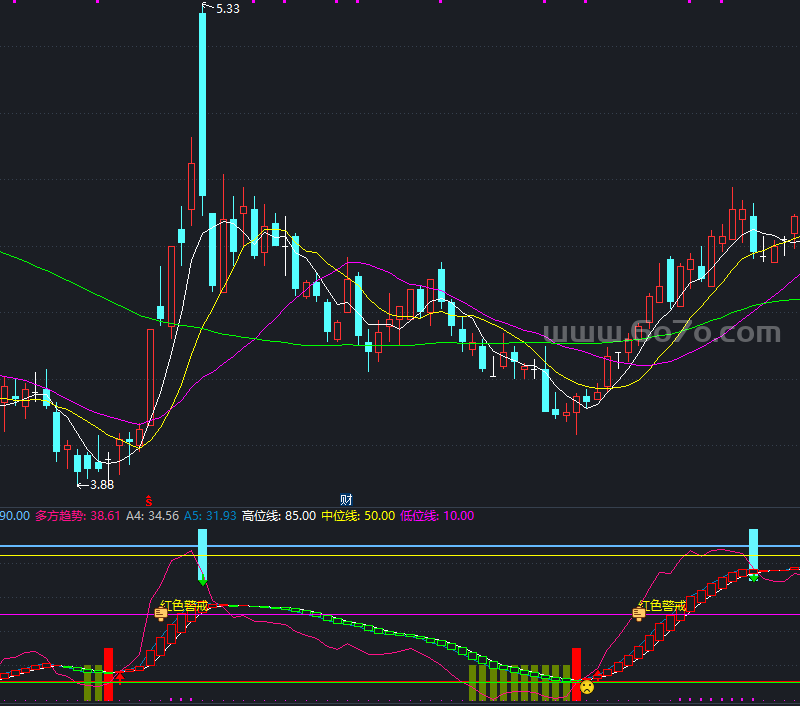Click green down arrow under right cyan bar

click(x=753, y=577)
